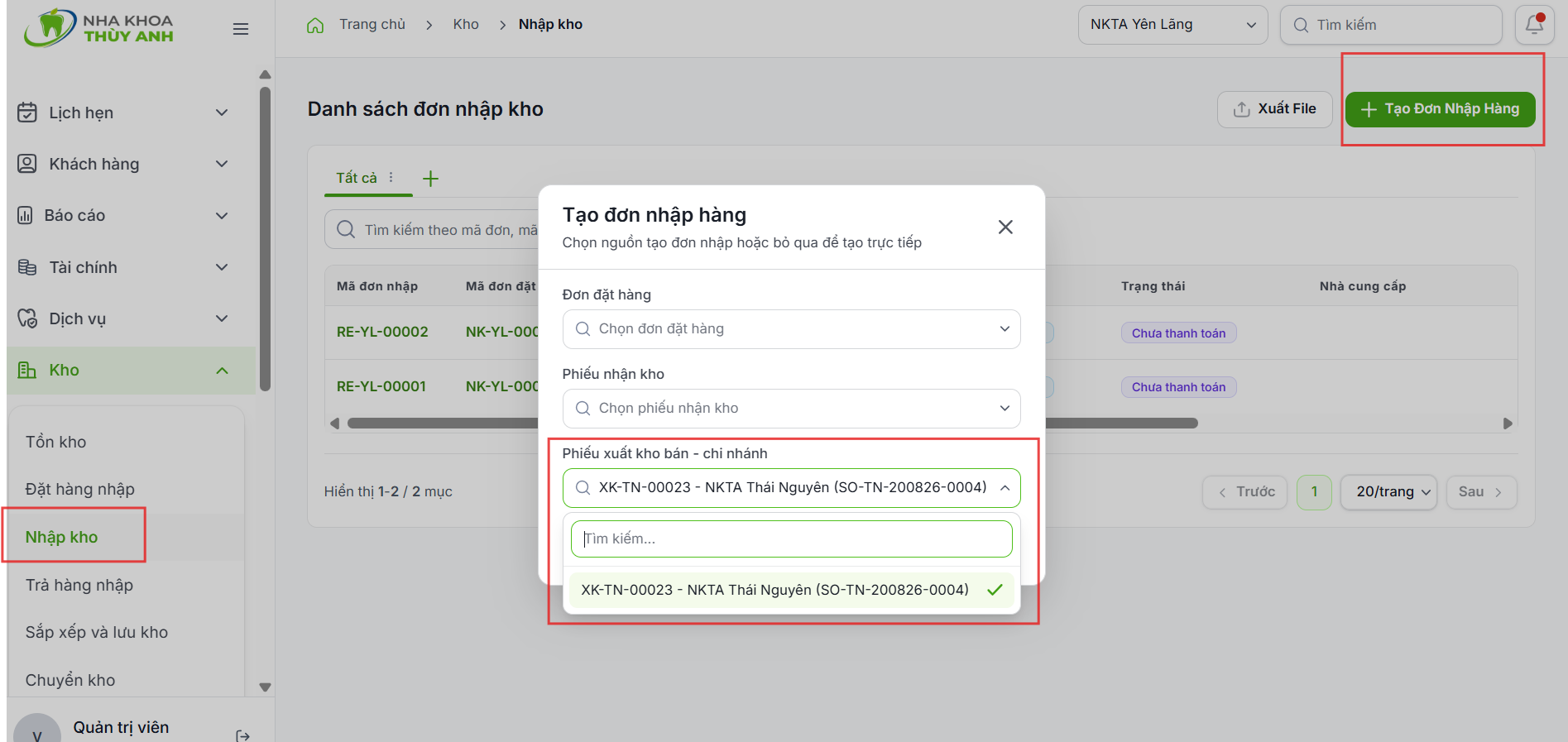Viewport: 1568px width, 742px height.
Task: Select the Tồn kho menu item
Action: [x=56, y=442]
